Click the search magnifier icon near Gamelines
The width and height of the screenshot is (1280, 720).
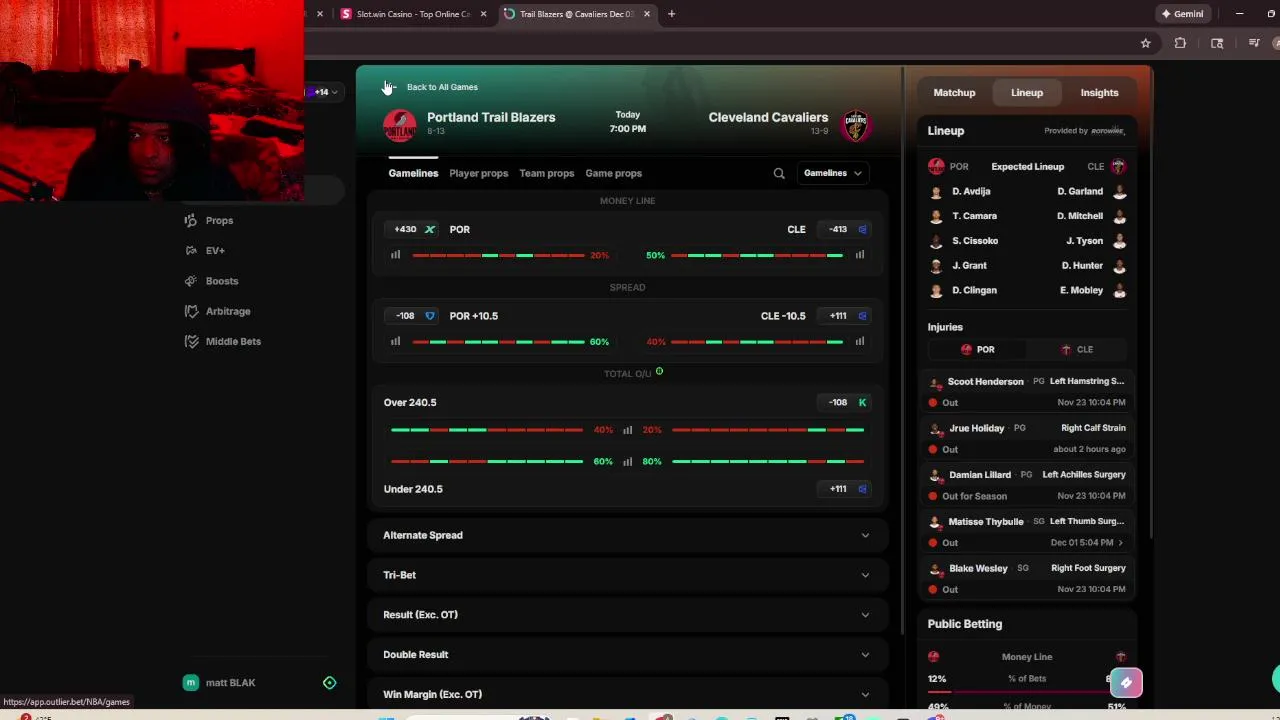[779, 173]
